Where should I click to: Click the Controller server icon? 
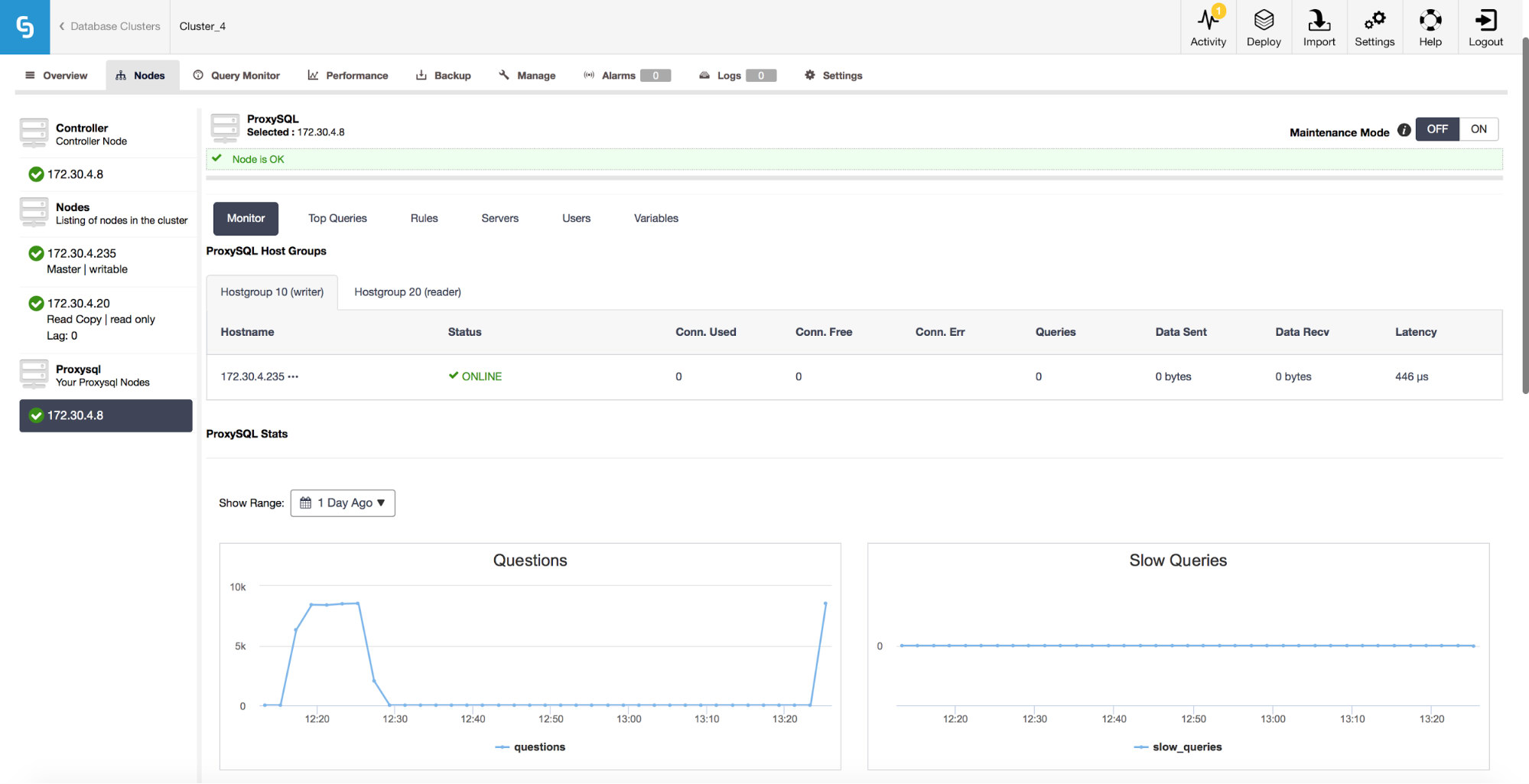(34, 133)
